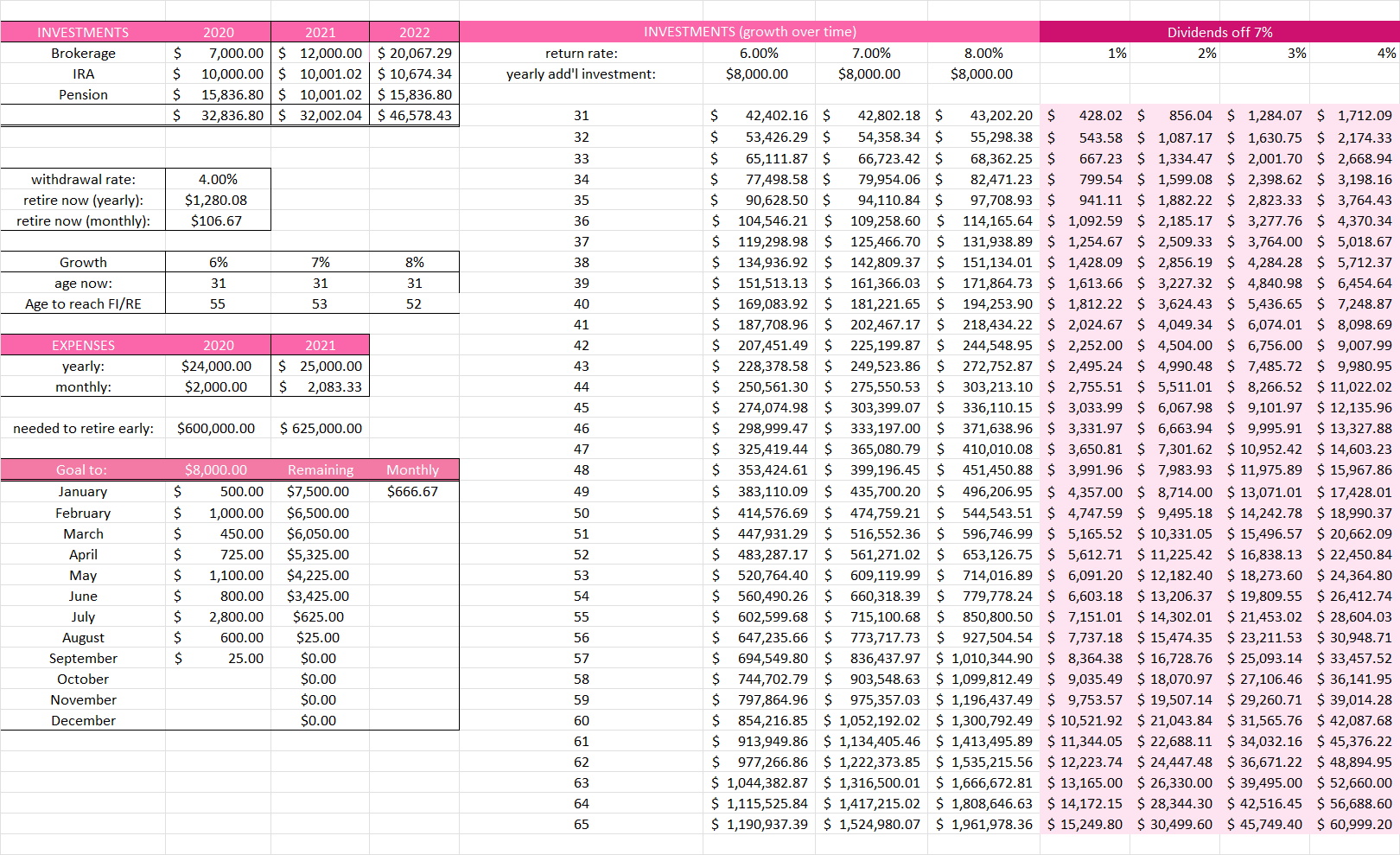
Task: Select INVESTMENTS (growth over time) header
Action: click(x=749, y=32)
